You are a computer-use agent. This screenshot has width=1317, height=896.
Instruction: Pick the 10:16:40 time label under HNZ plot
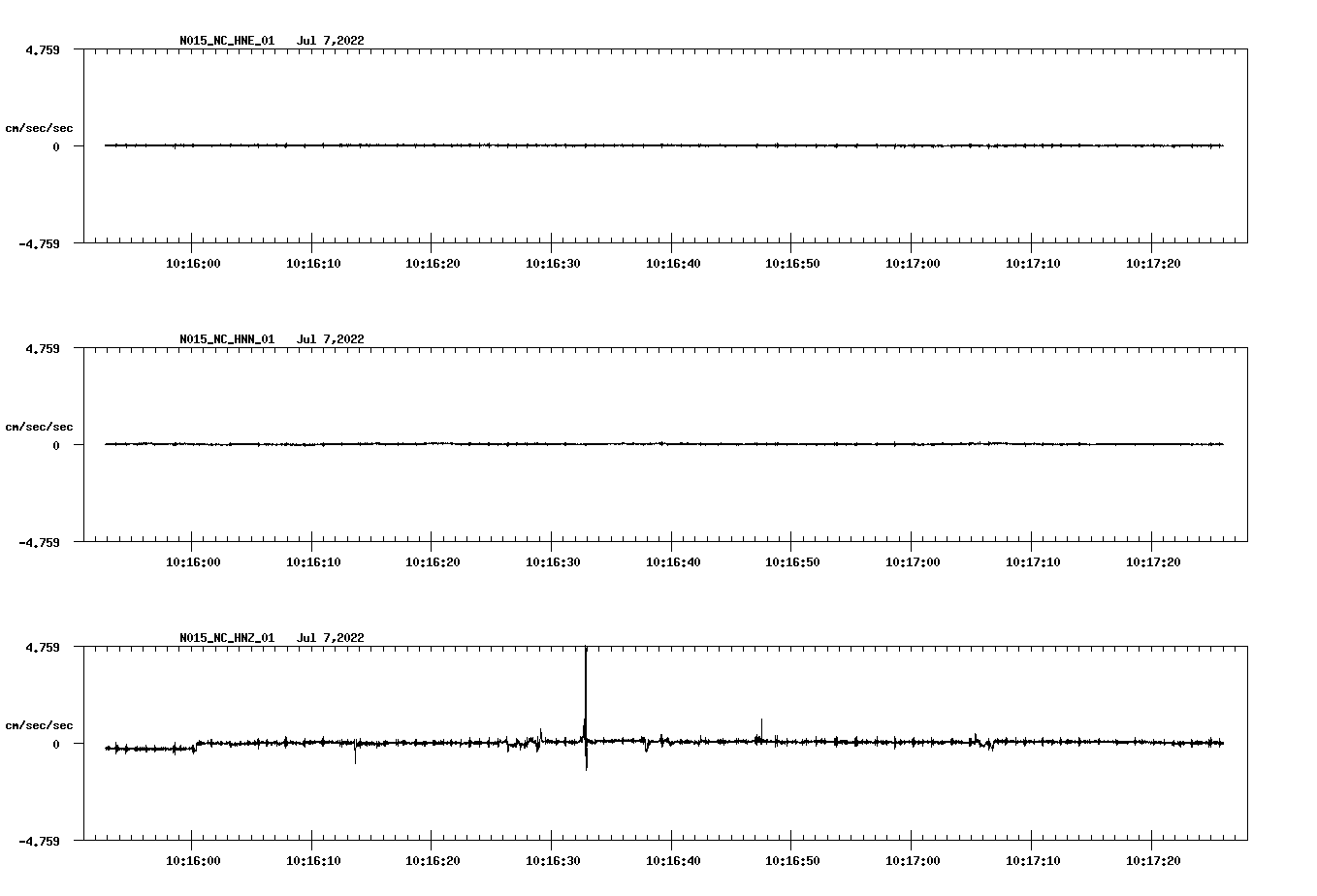point(672,861)
